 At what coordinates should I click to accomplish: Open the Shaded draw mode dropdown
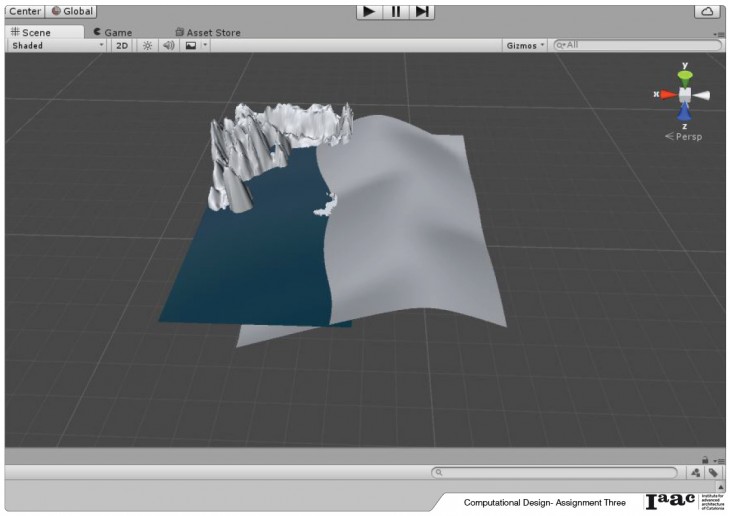click(57, 45)
